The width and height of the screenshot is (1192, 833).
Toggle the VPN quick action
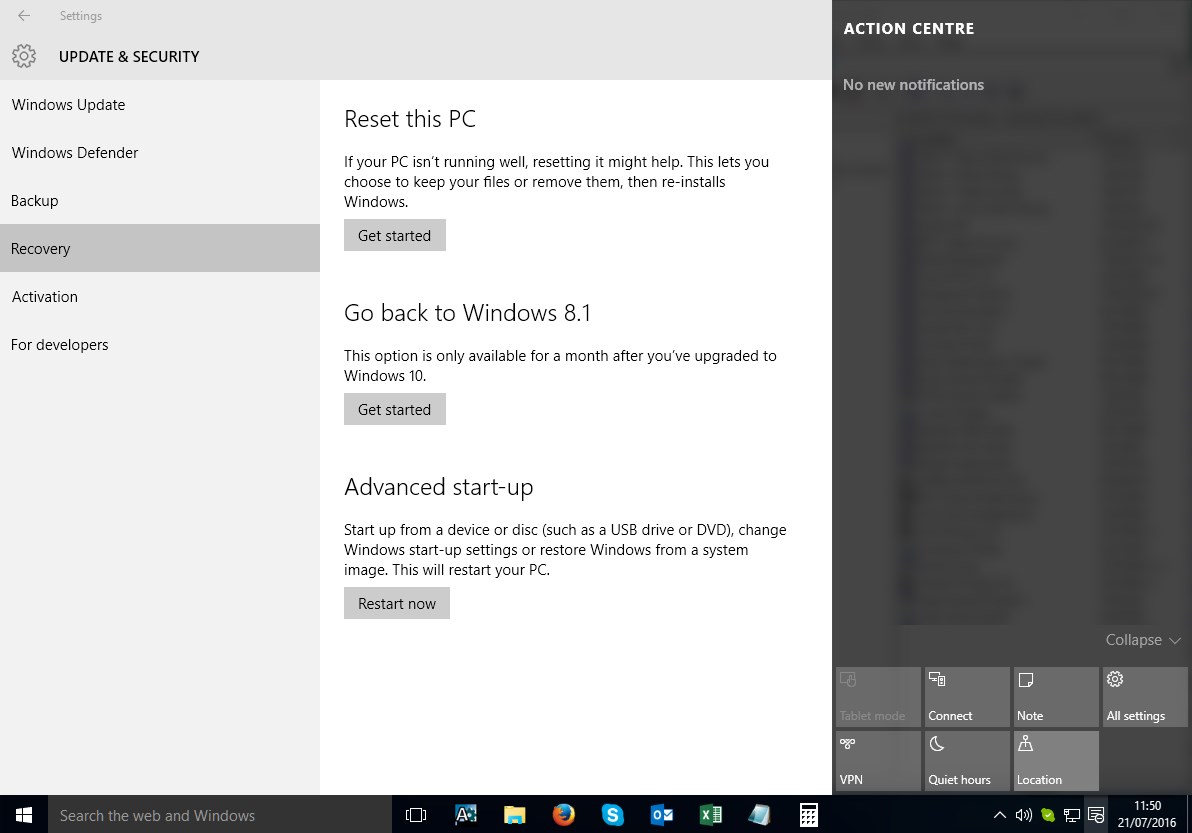(878, 761)
